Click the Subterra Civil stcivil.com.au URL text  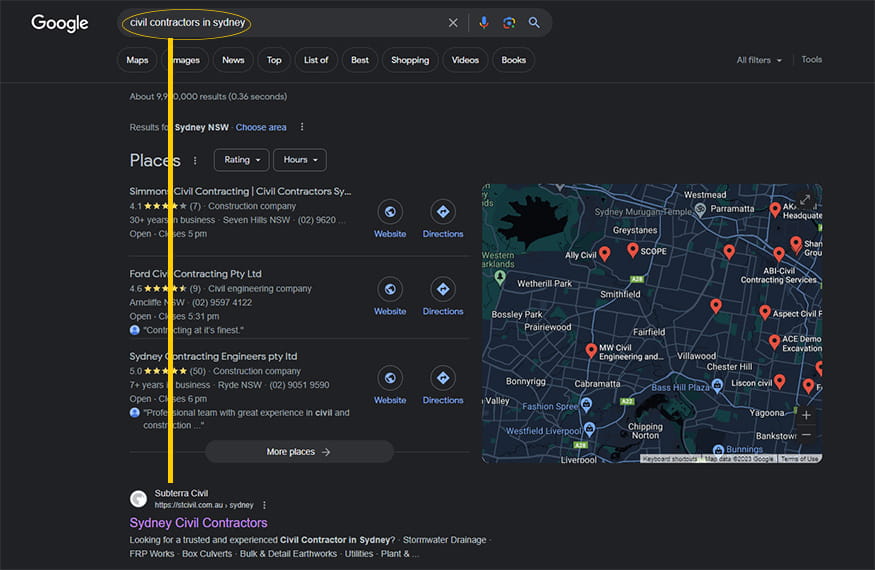tap(204, 505)
